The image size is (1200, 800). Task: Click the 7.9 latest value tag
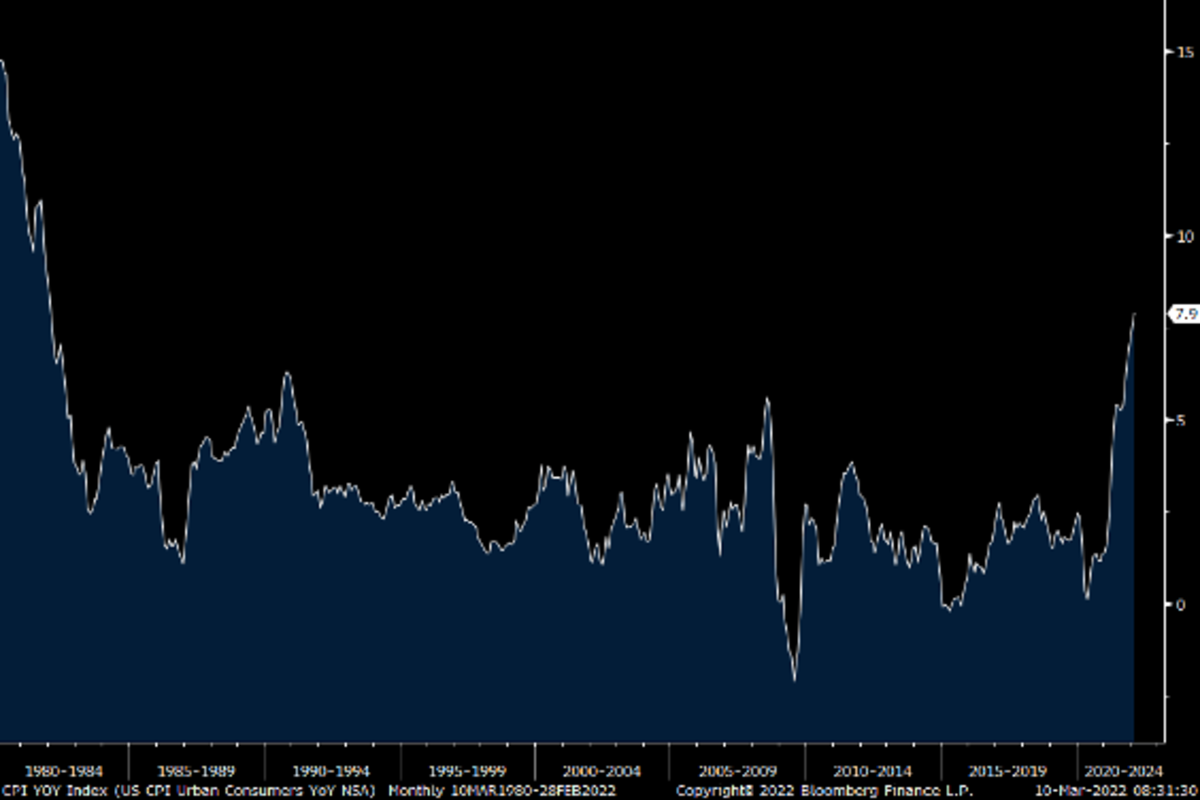point(1185,314)
